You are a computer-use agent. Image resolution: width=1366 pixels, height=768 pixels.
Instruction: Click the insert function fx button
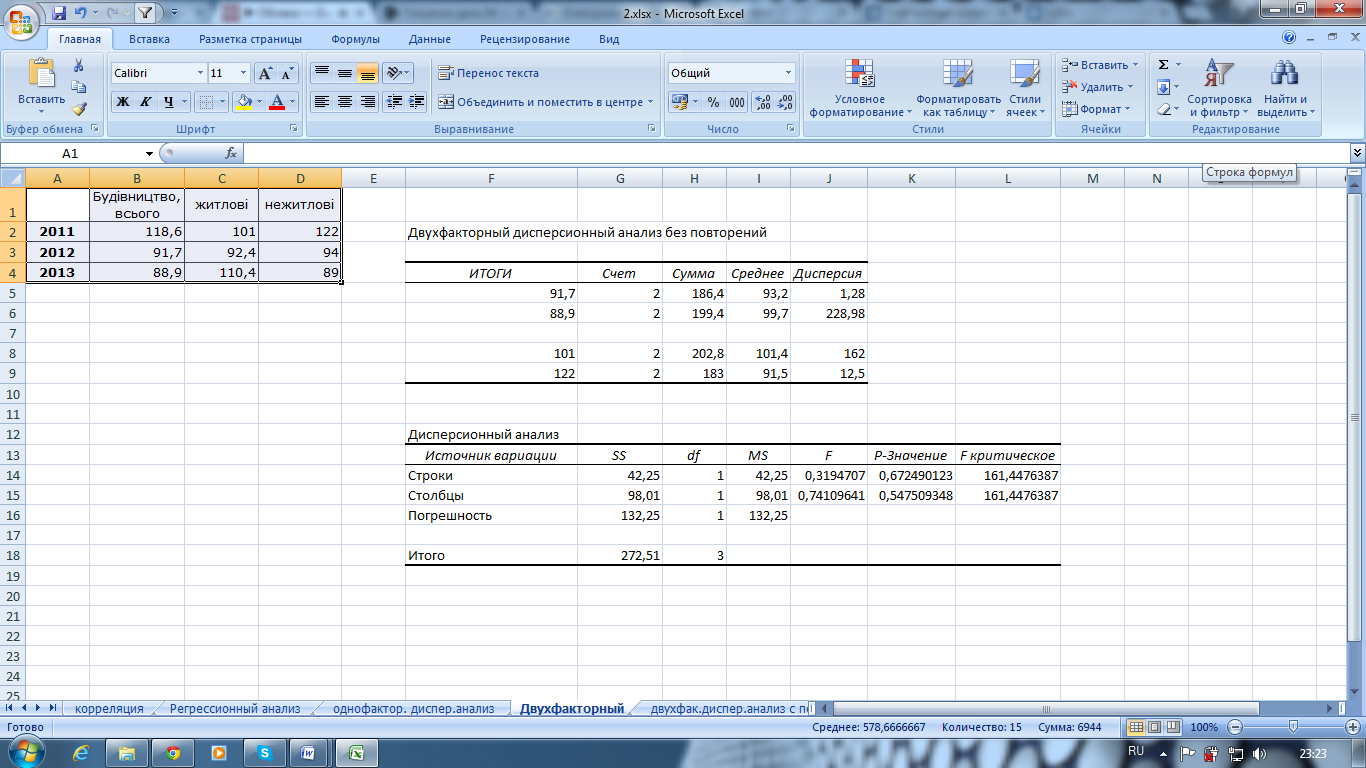[231, 153]
